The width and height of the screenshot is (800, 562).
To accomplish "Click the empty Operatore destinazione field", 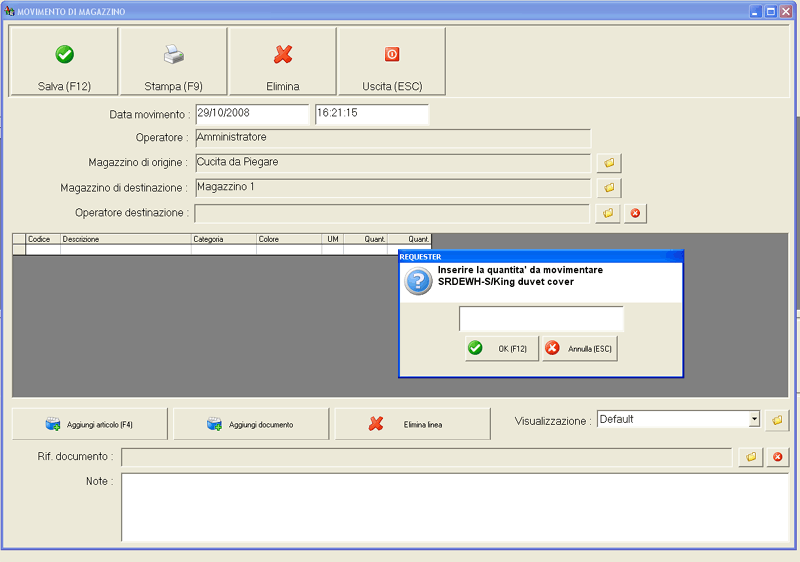I will click(392, 213).
